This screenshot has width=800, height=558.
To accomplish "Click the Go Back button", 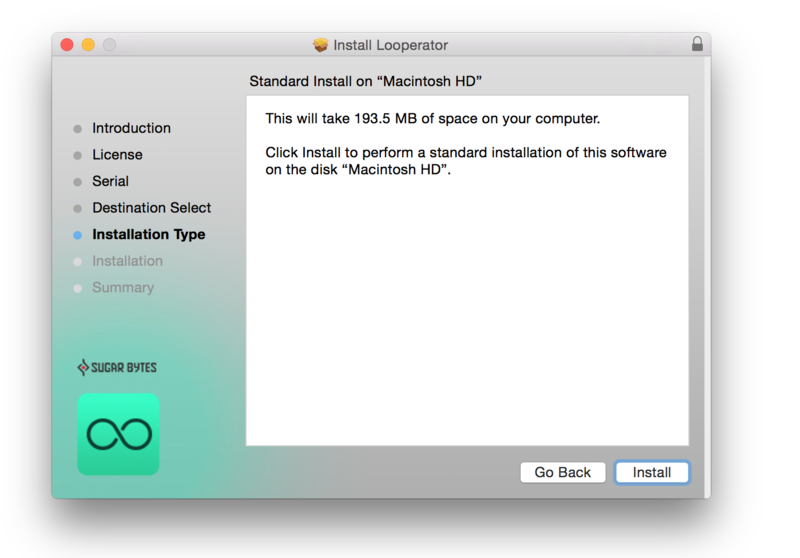I will click(563, 472).
